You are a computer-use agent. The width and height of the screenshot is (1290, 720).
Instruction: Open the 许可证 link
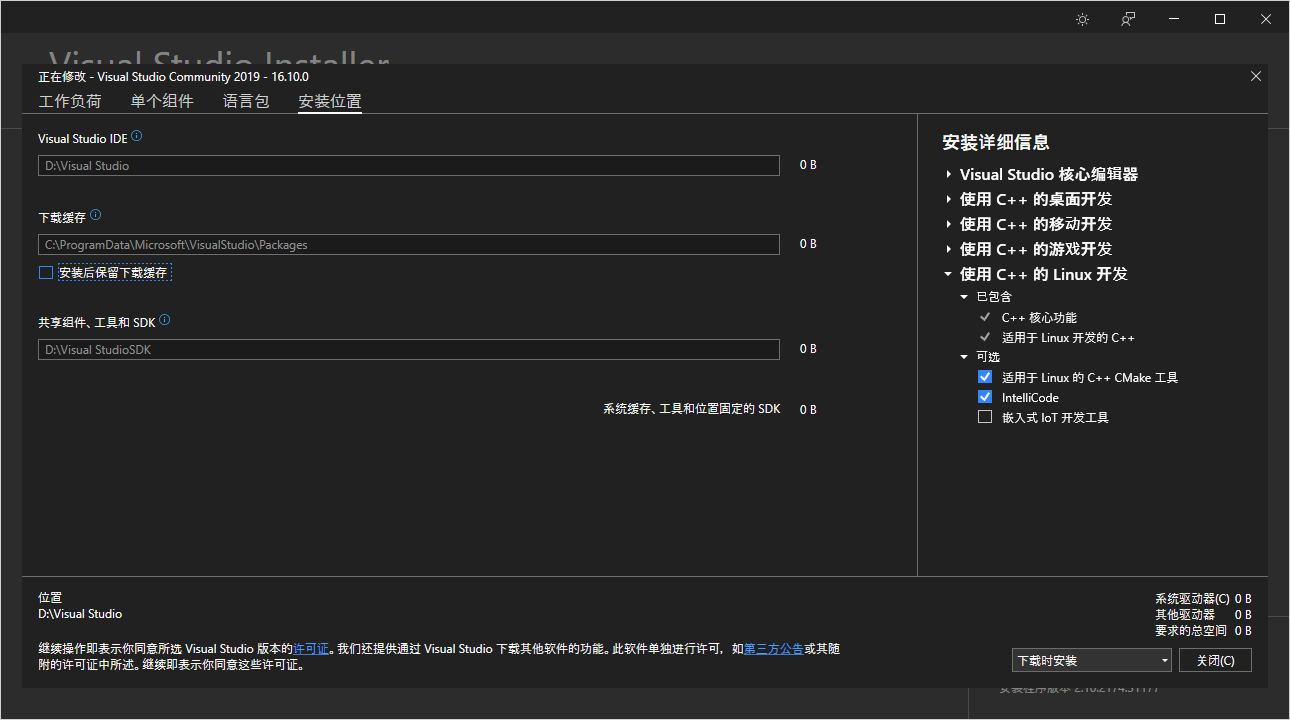[x=310, y=649]
